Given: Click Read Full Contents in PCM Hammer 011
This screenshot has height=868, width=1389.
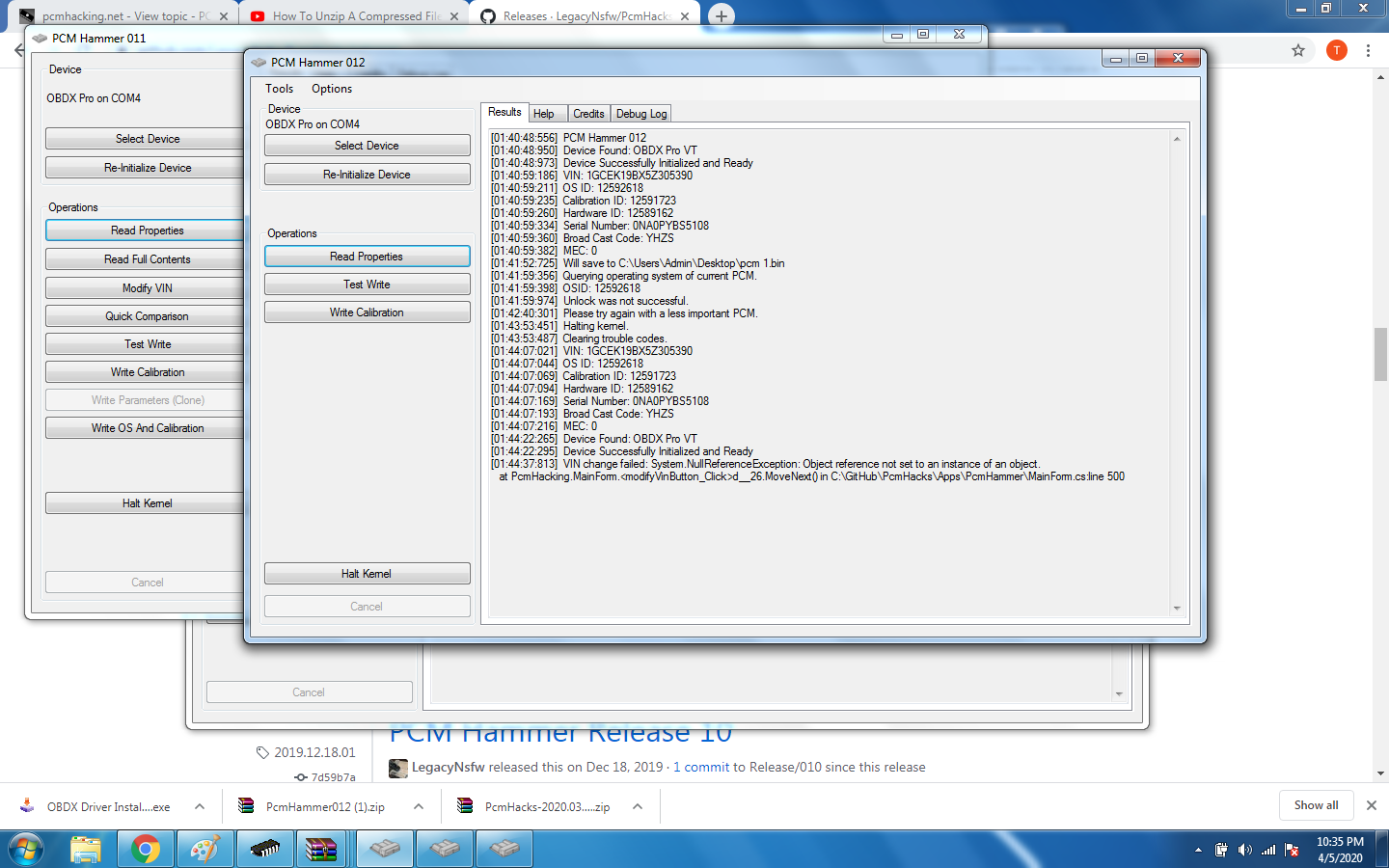Looking at the screenshot, I should click(x=145, y=259).
